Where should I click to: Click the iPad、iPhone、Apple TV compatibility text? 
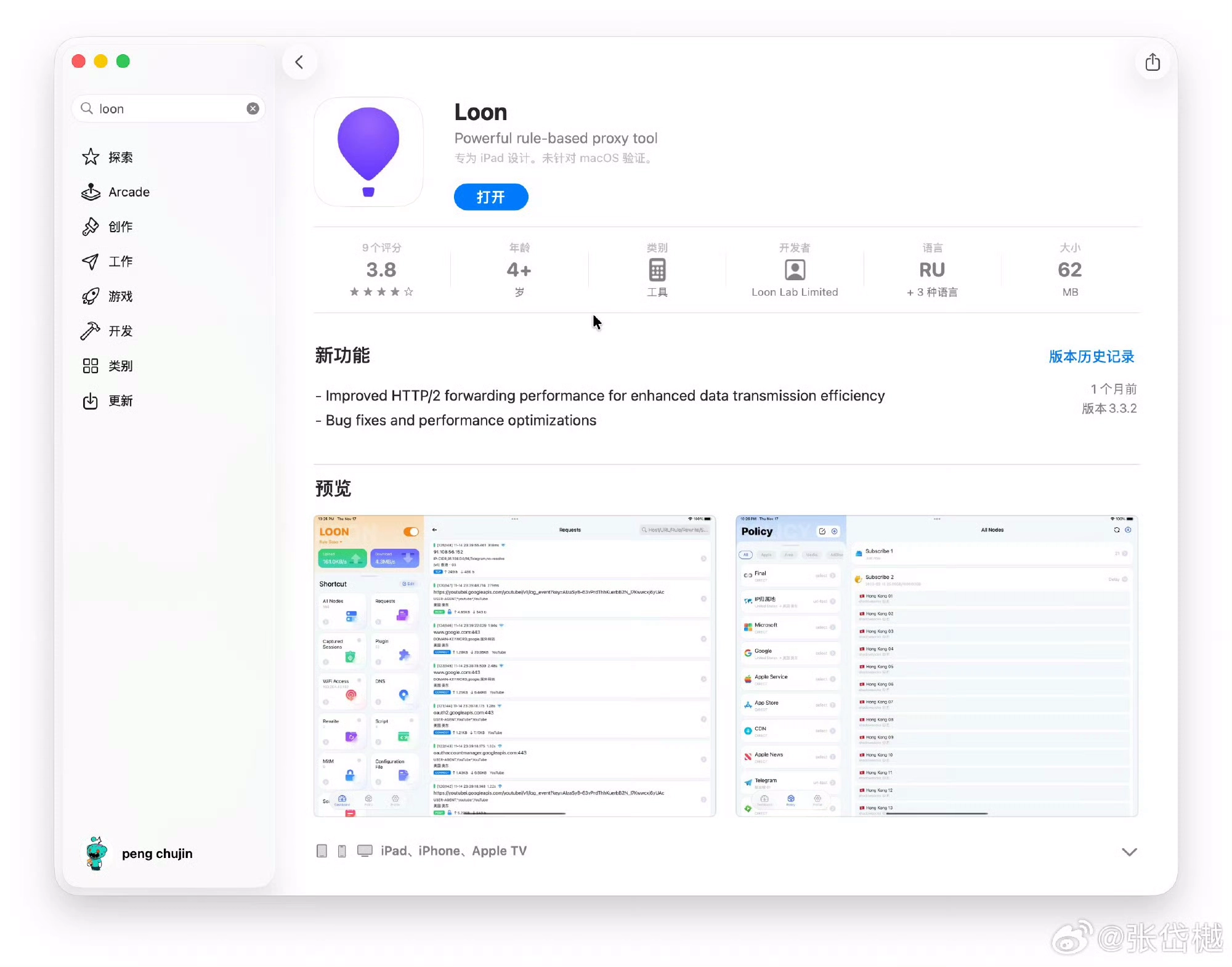[x=454, y=851]
